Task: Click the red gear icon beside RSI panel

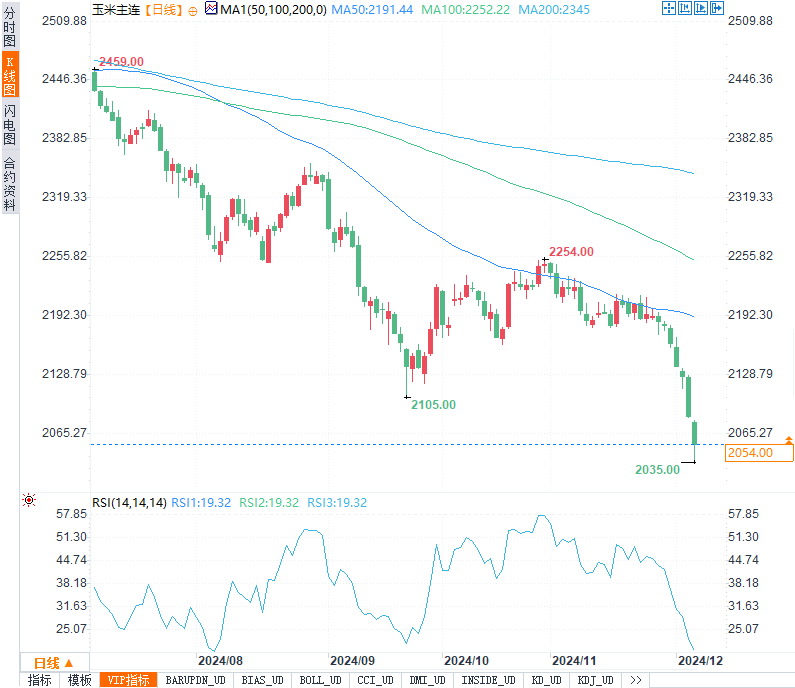Action: click(x=29, y=501)
